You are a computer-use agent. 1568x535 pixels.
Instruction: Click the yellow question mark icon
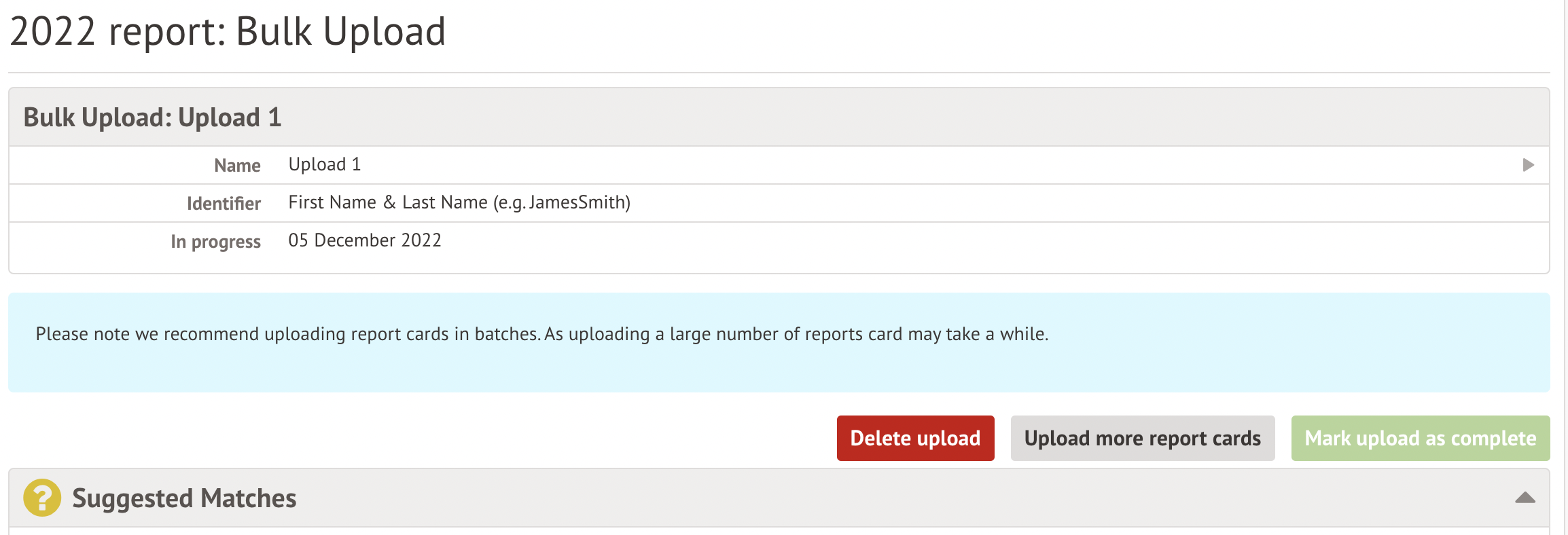coord(42,498)
